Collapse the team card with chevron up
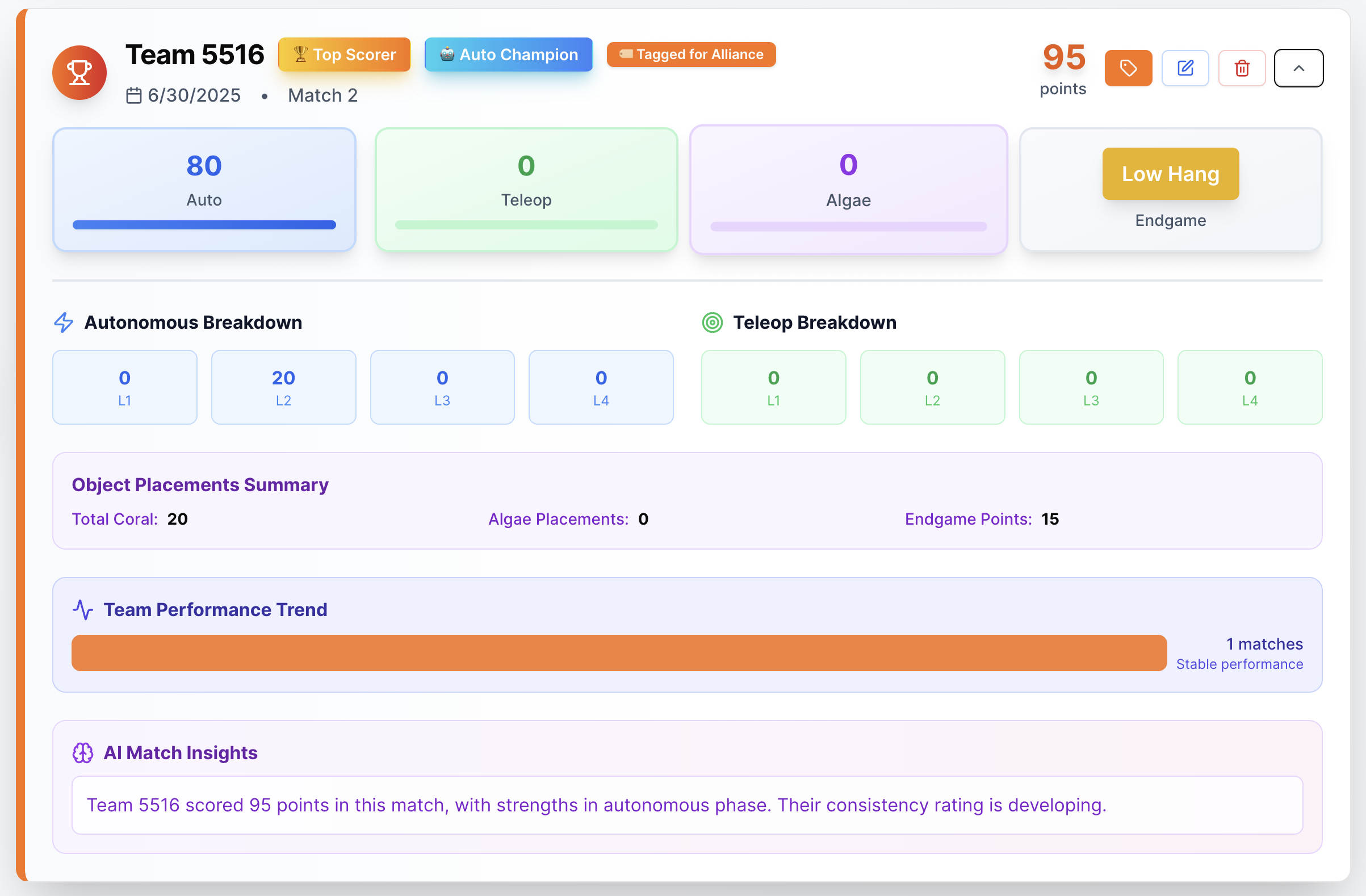This screenshot has height=896, width=1366. pyautogui.click(x=1298, y=68)
